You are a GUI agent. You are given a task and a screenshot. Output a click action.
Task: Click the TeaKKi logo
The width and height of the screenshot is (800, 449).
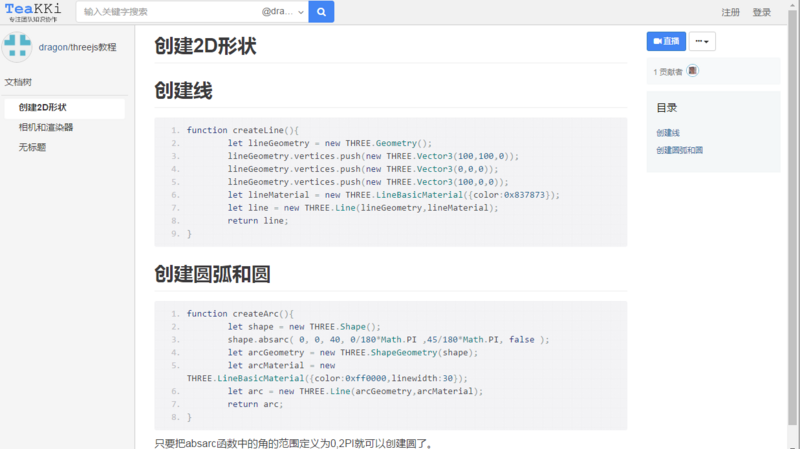(x=33, y=12)
